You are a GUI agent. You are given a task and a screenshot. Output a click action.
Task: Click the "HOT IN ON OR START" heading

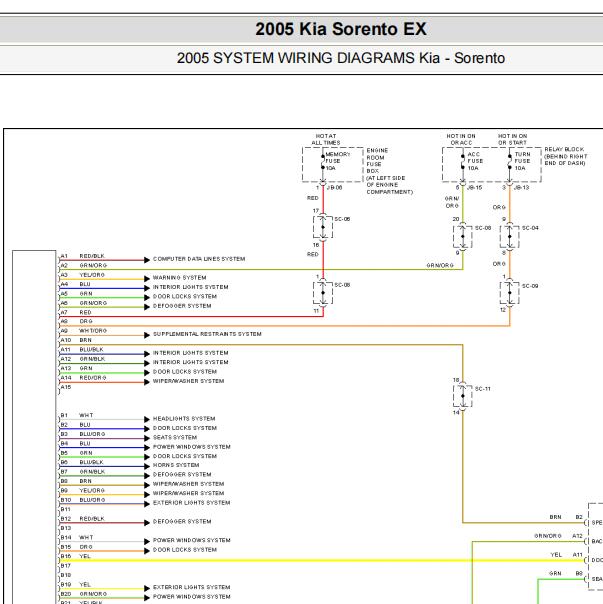pos(512,139)
